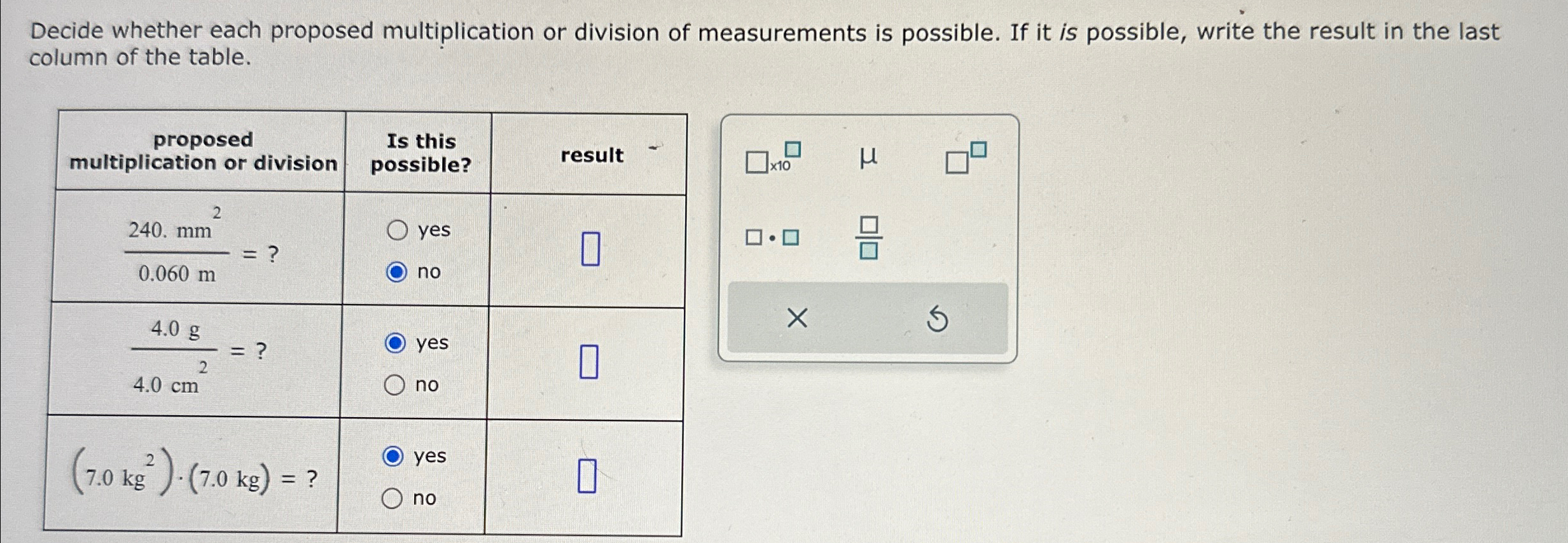The width and height of the screenshot is (1568, 543).
Task: Select 'yes' in the grams per cm² row
Action: pyautogui.click(x=397, y=343)
